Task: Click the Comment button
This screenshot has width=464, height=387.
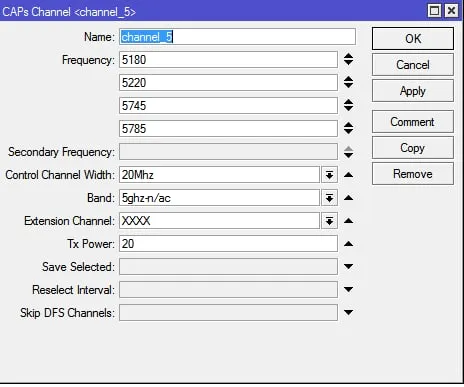Action: tap(413, 122)
